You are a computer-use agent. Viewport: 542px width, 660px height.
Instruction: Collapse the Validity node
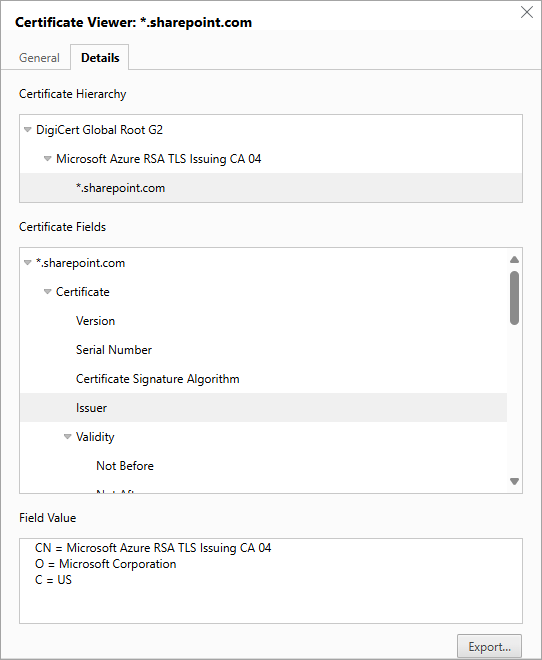point(67,436)
